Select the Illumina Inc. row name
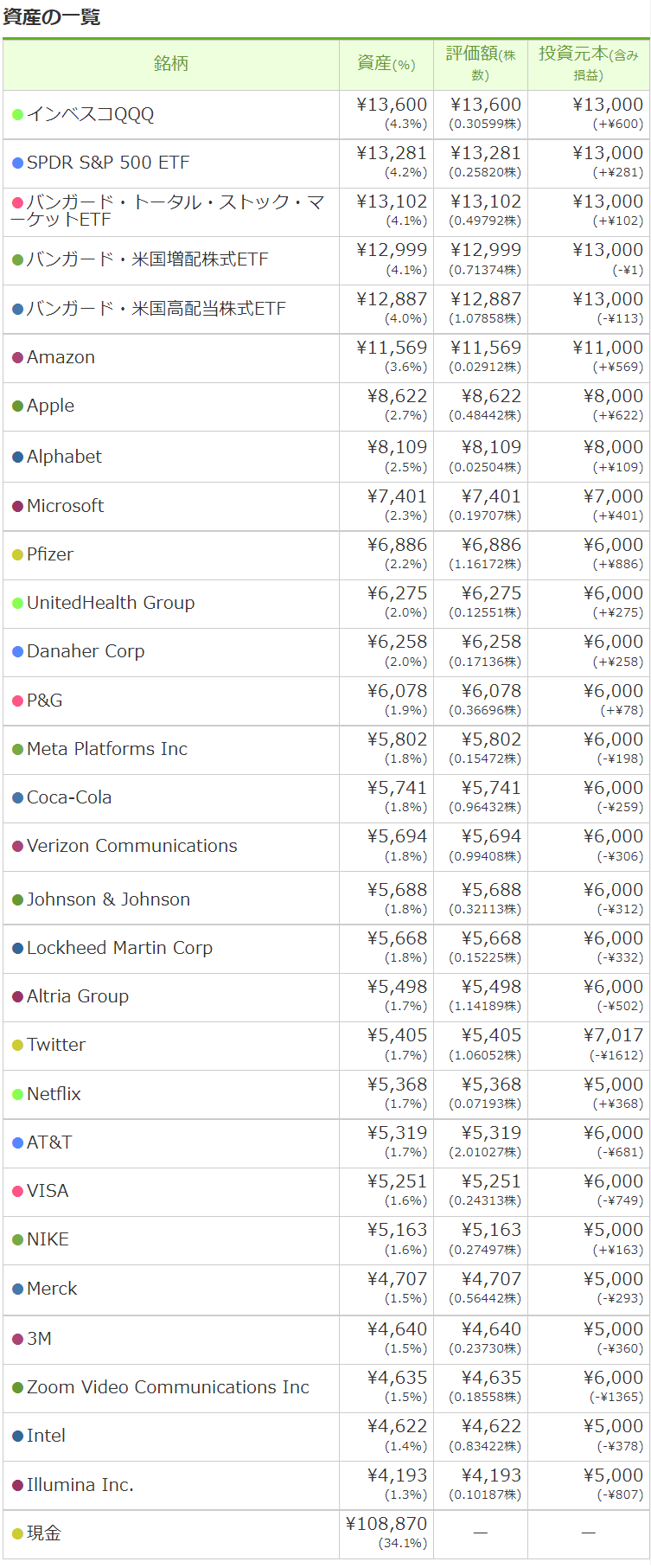 (x=80, y=1485)
